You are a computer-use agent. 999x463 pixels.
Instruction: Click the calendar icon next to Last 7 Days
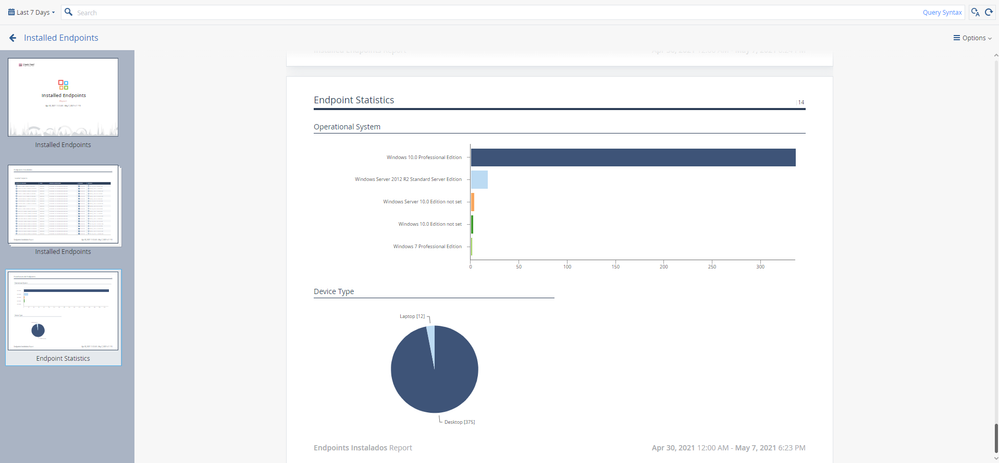(11, 12)
